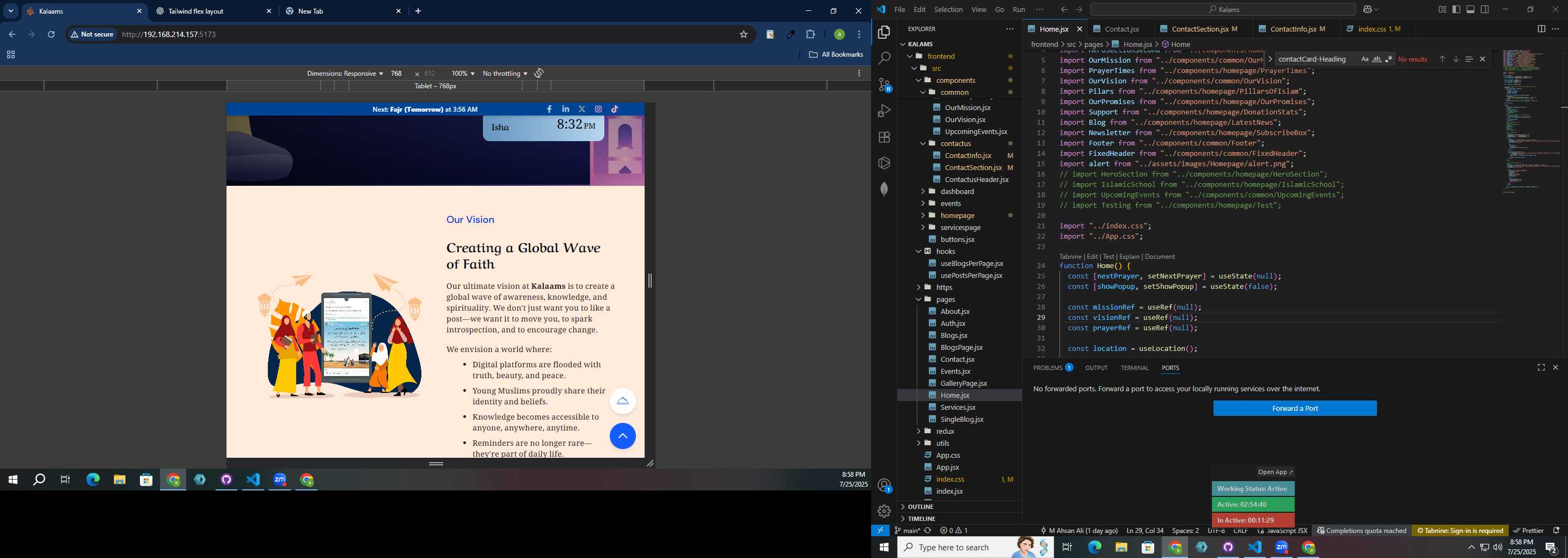Click the Copilot icon in VS Code title bar
This screenshot has width=1568, height=558.
(x=1367, y=9)
